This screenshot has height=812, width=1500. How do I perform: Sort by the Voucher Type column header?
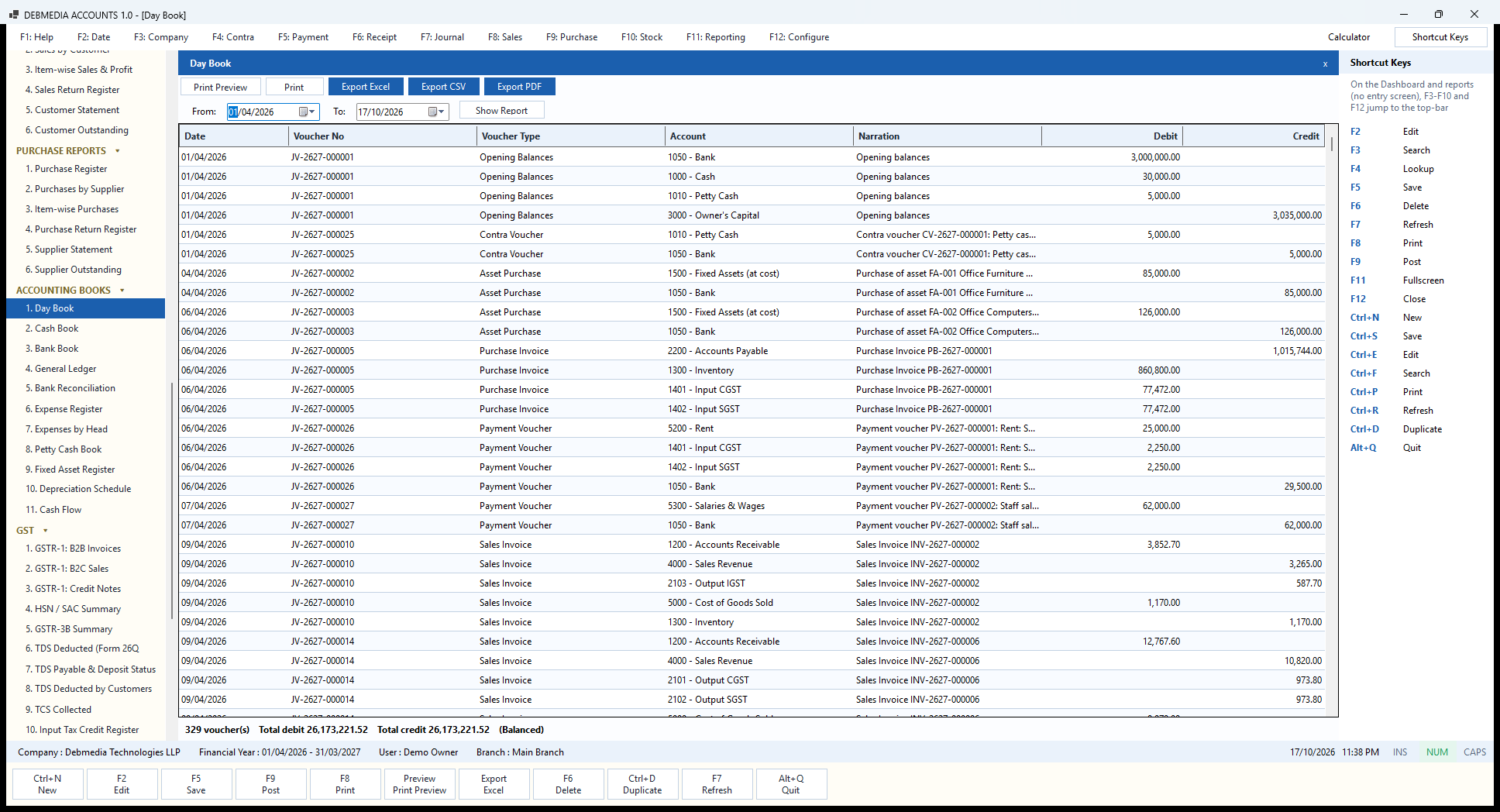point(570,136)
